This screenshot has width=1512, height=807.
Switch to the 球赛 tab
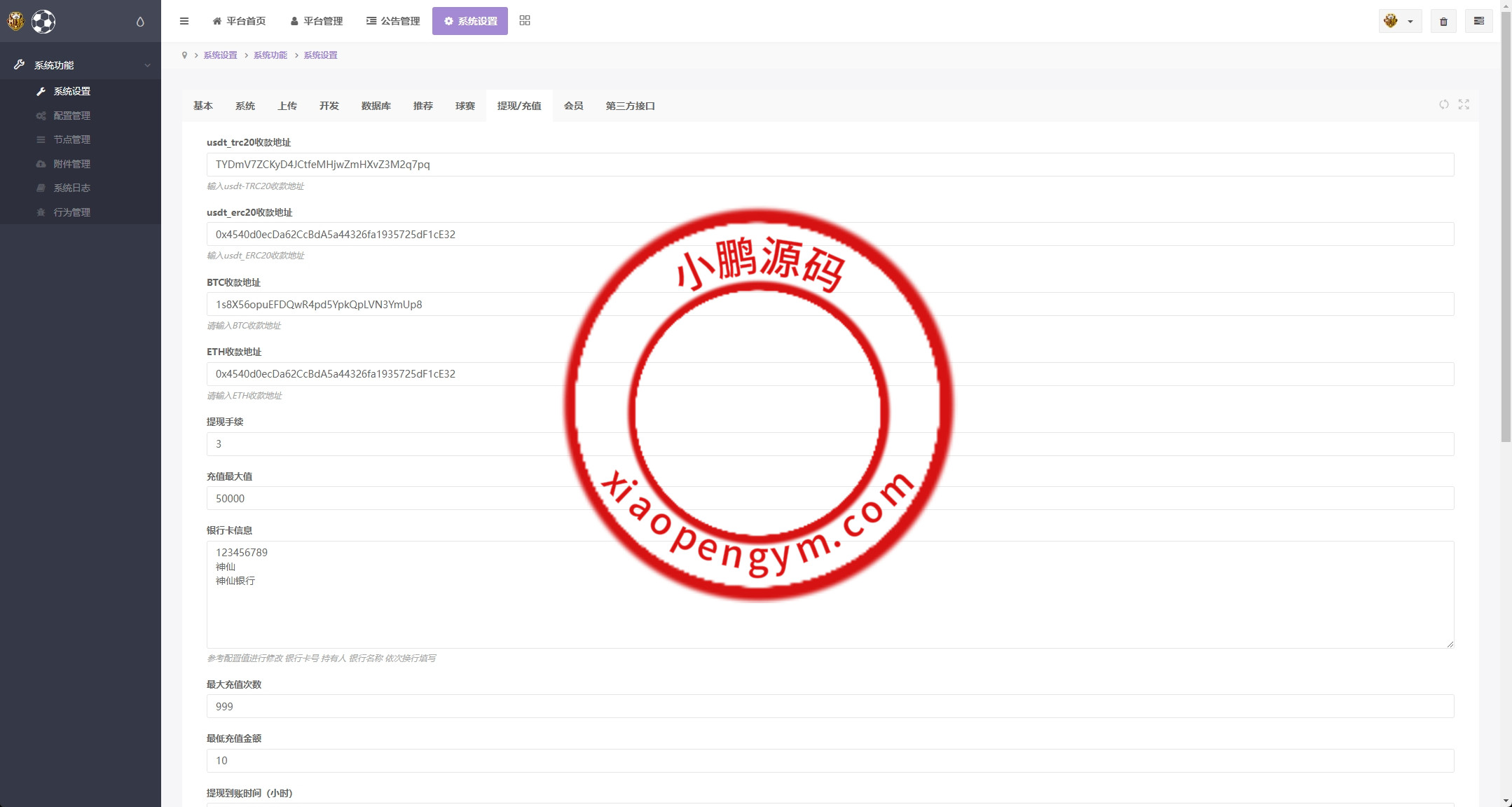point(465,106)
